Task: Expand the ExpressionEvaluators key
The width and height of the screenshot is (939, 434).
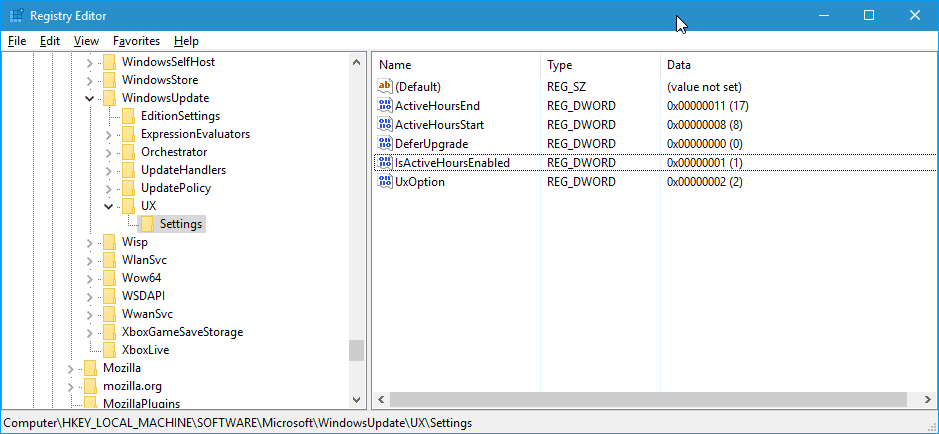Action: (x=108, y=134)
